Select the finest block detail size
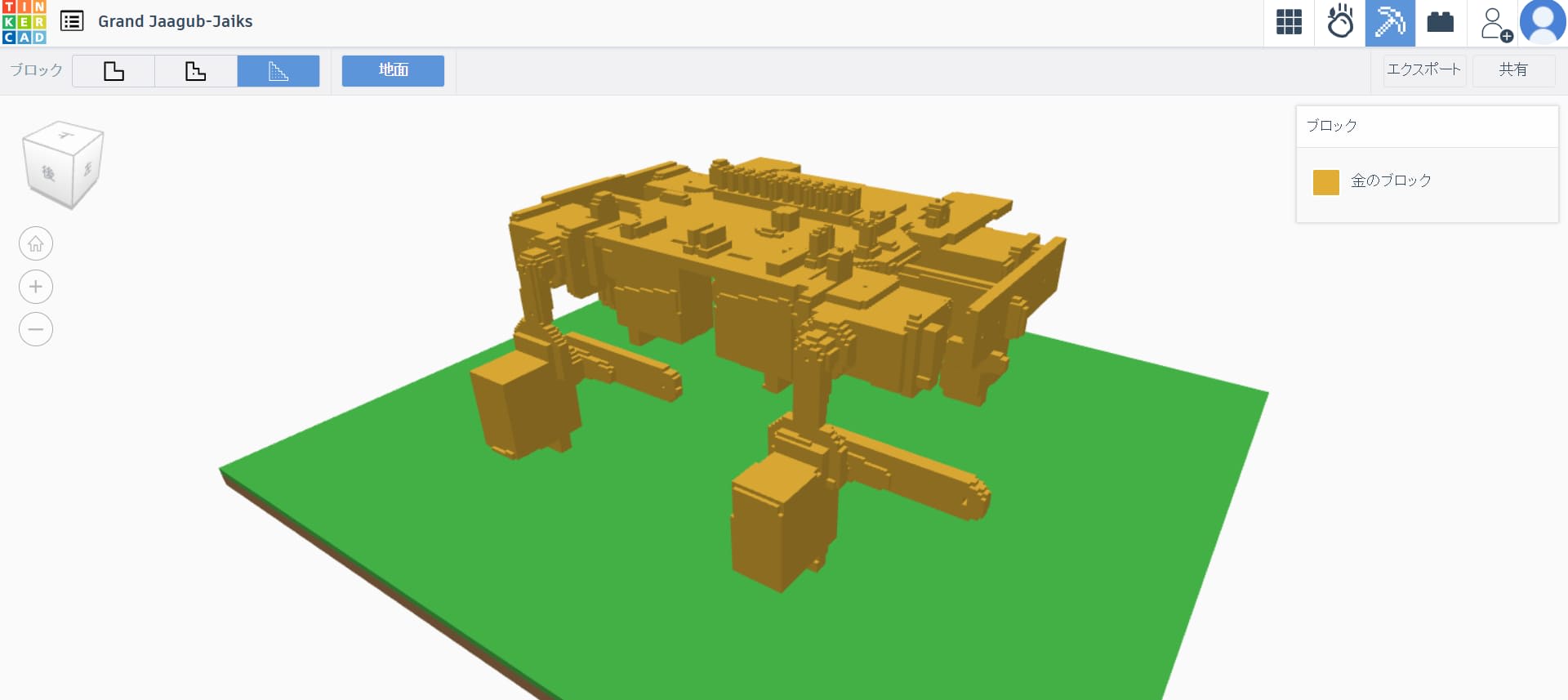The width and height of the screenshot is (1568, 700). click(x=278, y=71)
